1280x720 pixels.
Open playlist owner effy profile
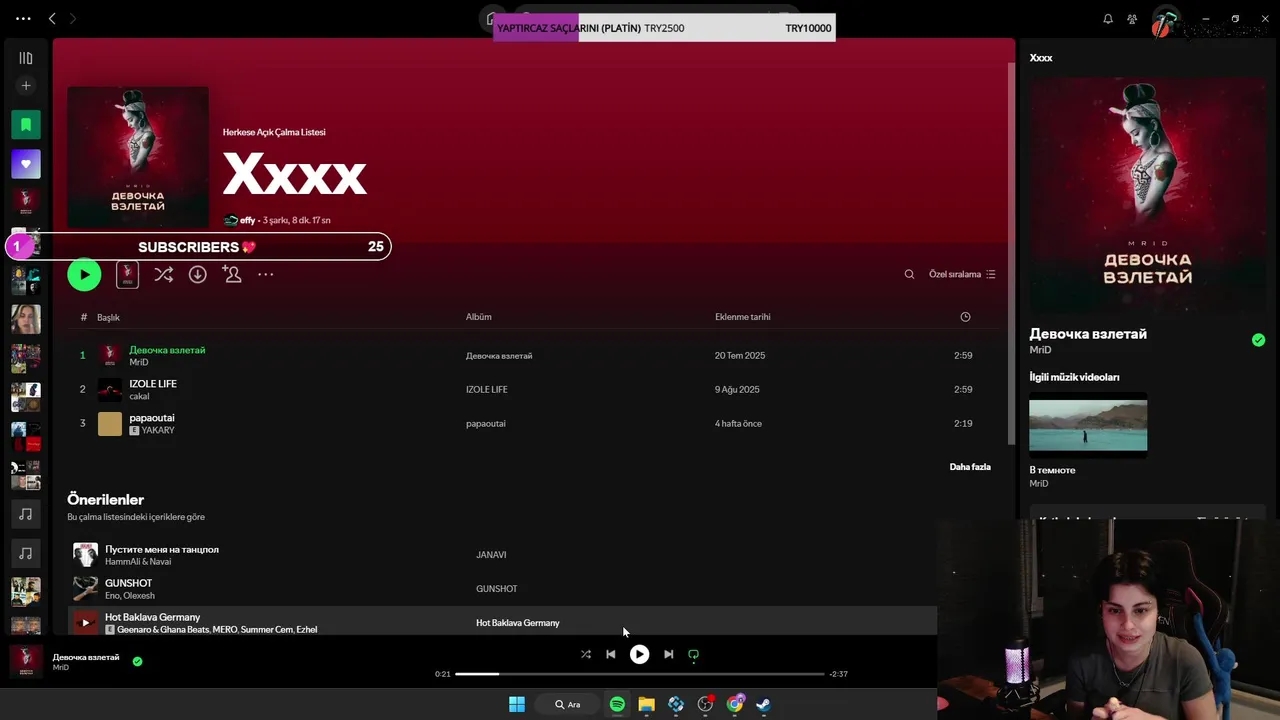(247, 220)
